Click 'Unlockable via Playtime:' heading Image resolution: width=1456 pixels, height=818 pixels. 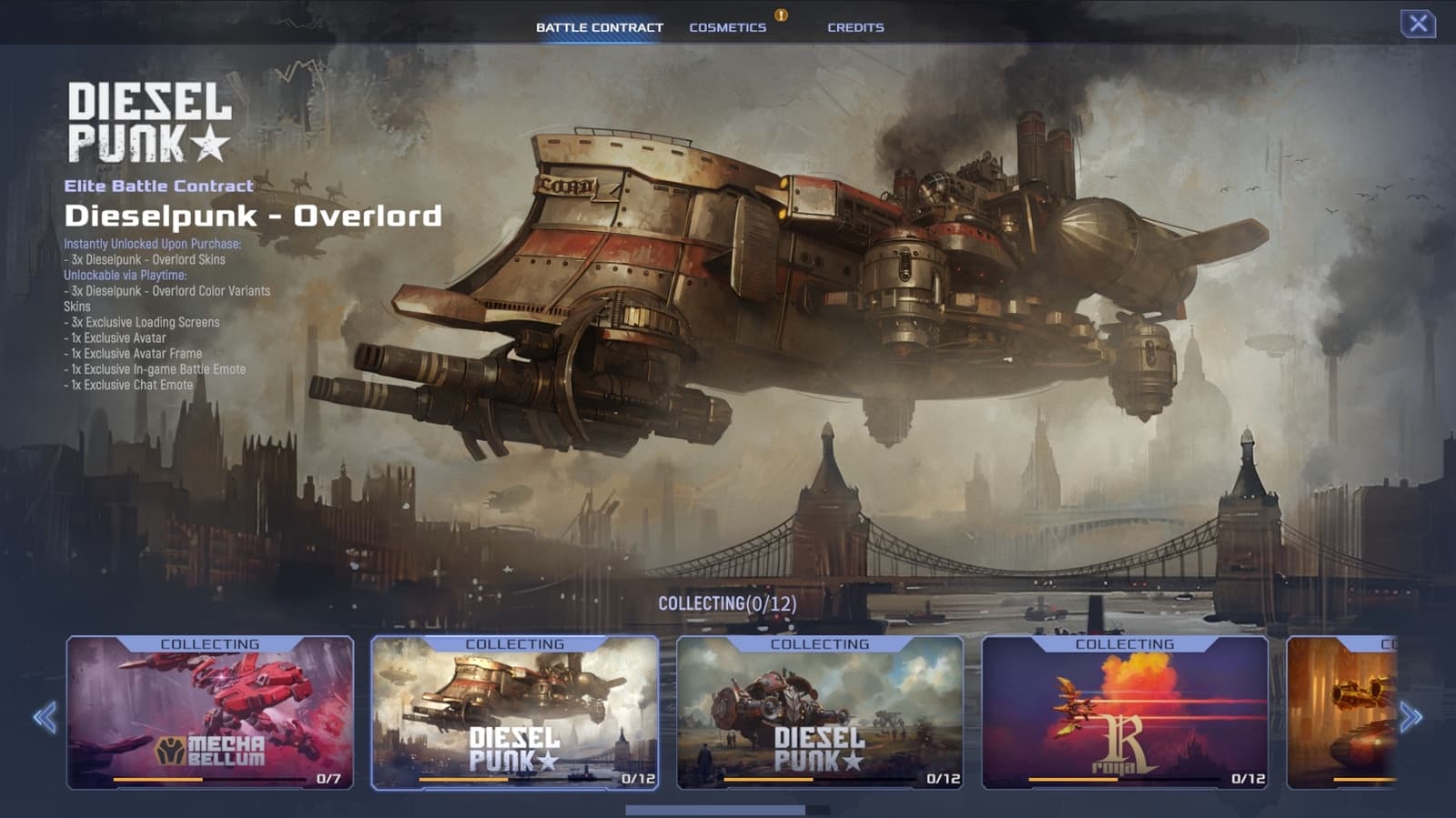(x=125, y=275)
